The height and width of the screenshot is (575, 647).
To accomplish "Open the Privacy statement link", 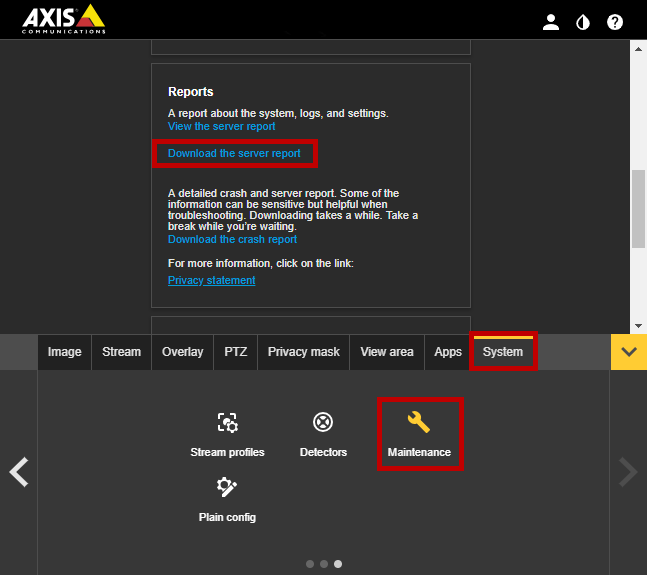I will 211,281.
